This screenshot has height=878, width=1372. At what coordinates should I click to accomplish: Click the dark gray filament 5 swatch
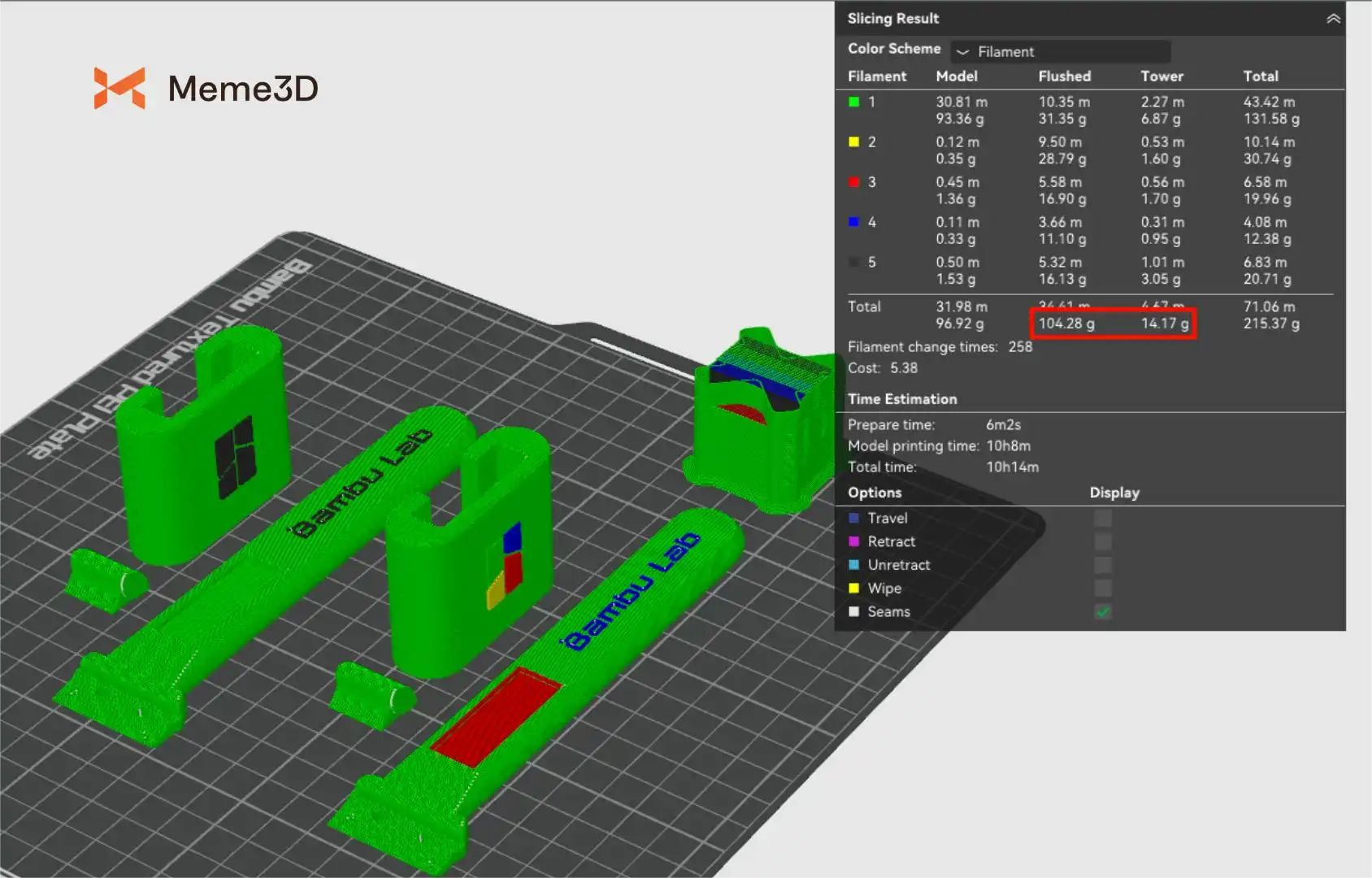coord(854,262)
